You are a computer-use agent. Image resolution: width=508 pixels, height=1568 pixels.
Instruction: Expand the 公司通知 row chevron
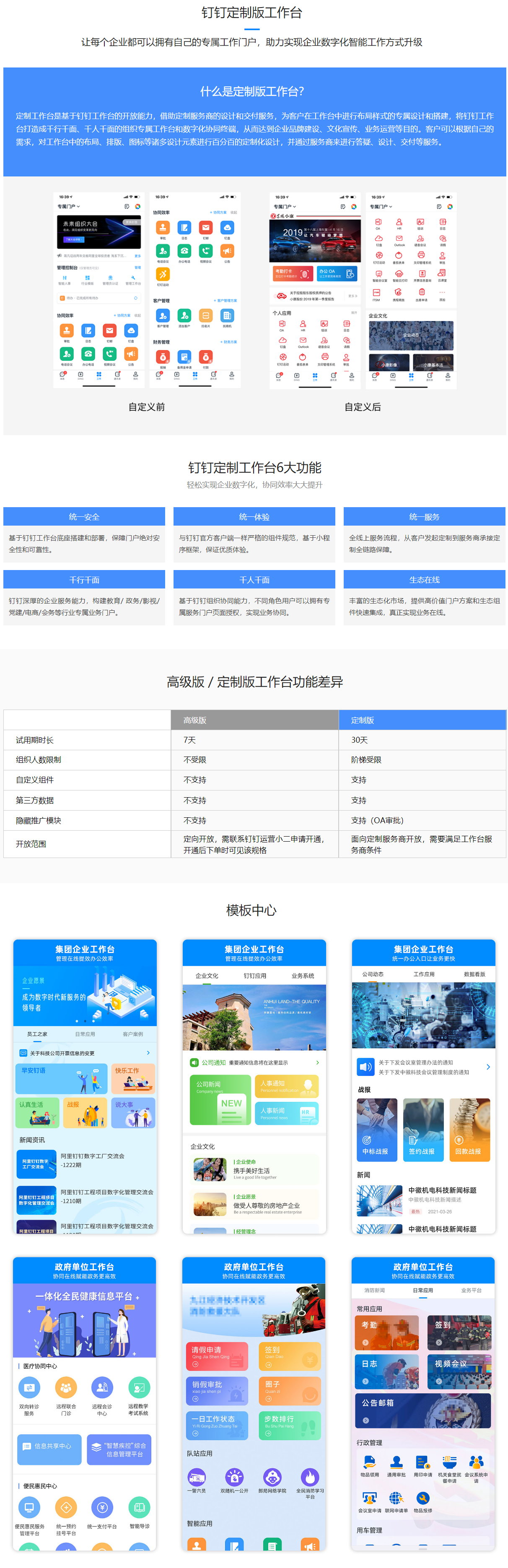[317, 1063]
